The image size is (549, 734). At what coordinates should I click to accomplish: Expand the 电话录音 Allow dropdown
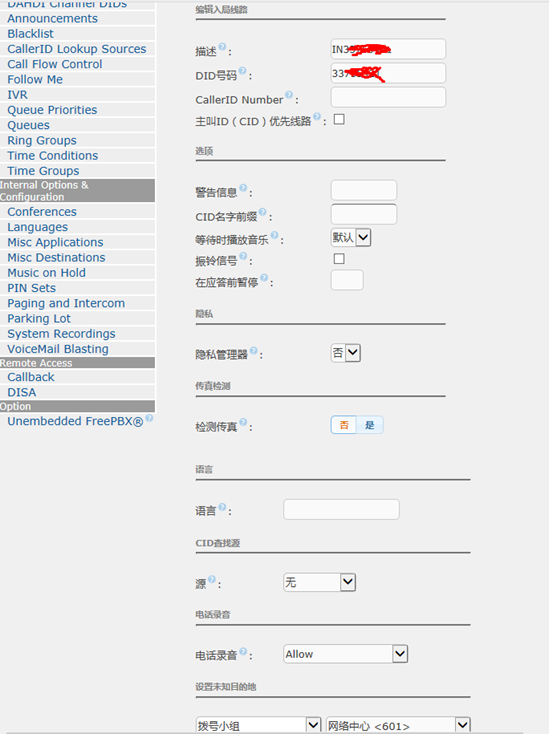click(x=345, y=654)
